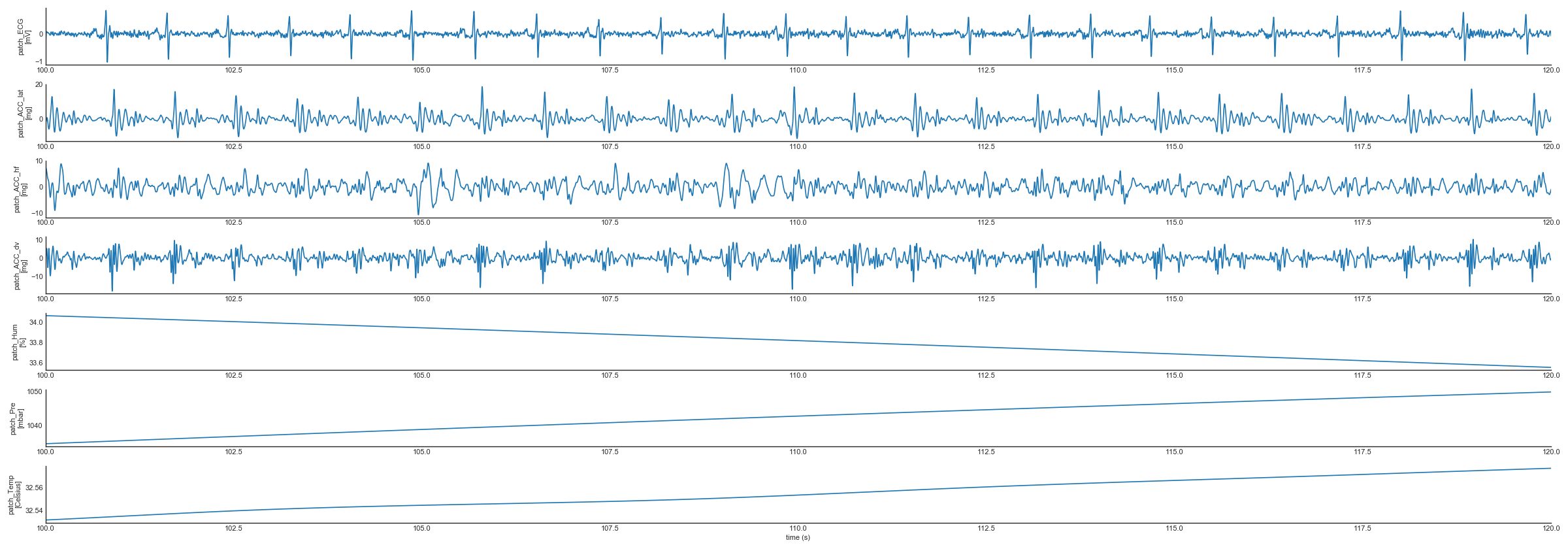
Task: Click the 1050 y-tick on the pressure plot
Action: coord(34,392)
